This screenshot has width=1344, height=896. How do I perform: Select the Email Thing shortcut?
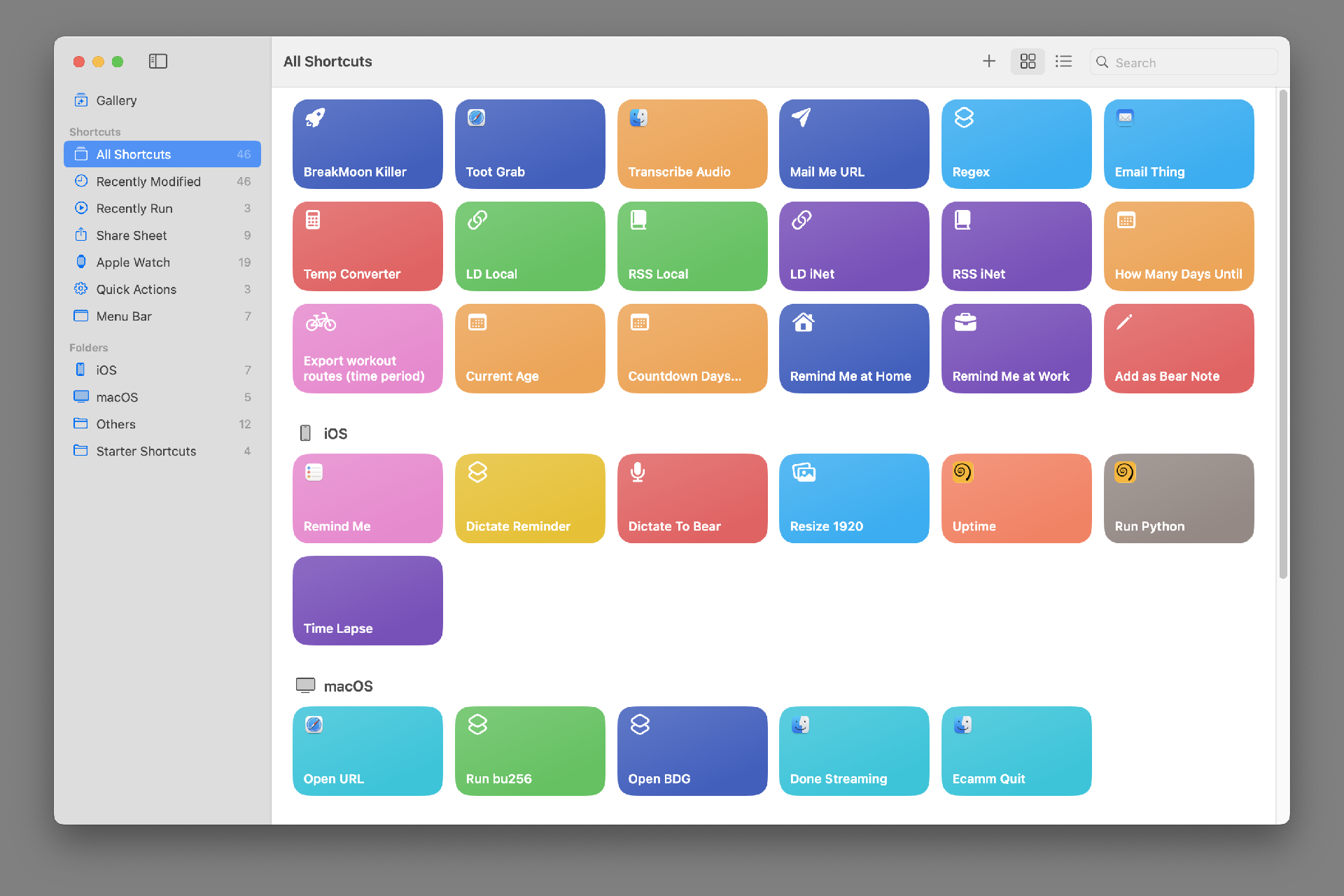1178,143
